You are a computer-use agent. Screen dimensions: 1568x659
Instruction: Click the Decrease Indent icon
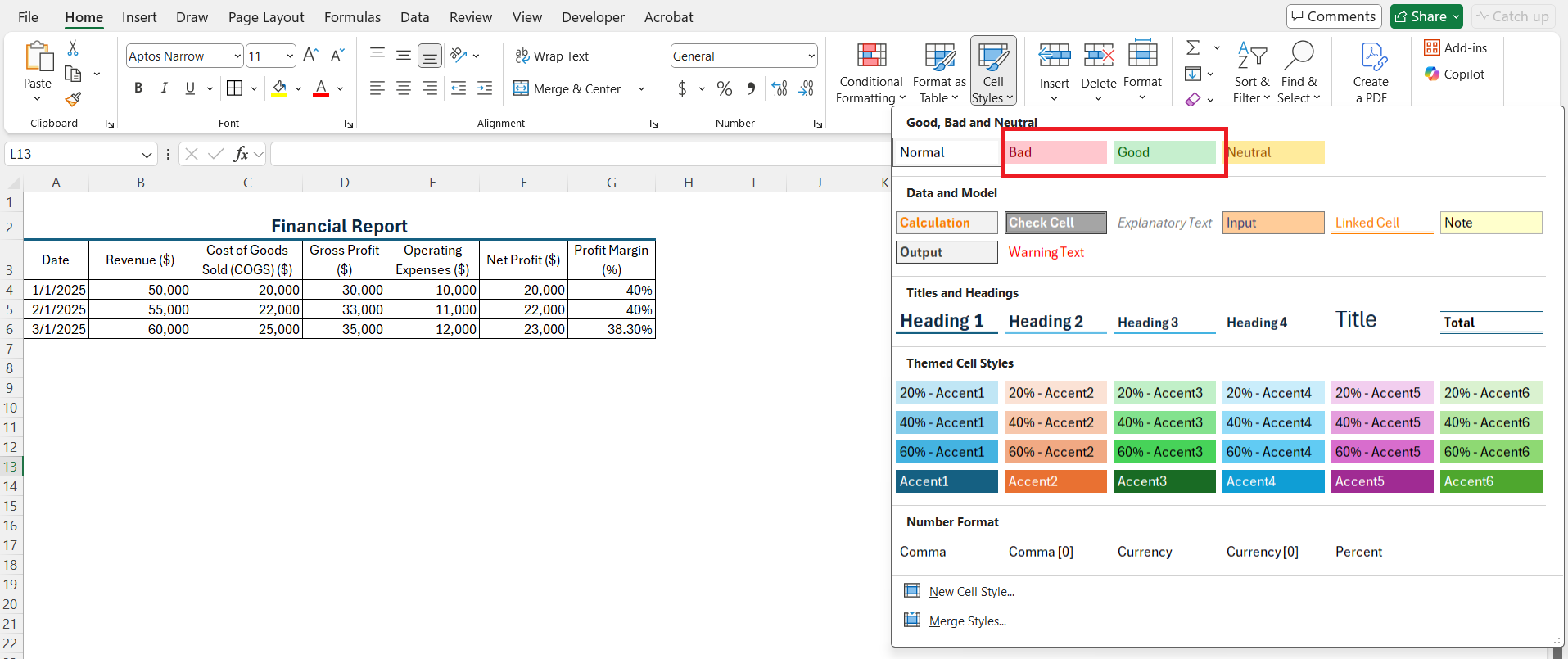click(459, 88)
